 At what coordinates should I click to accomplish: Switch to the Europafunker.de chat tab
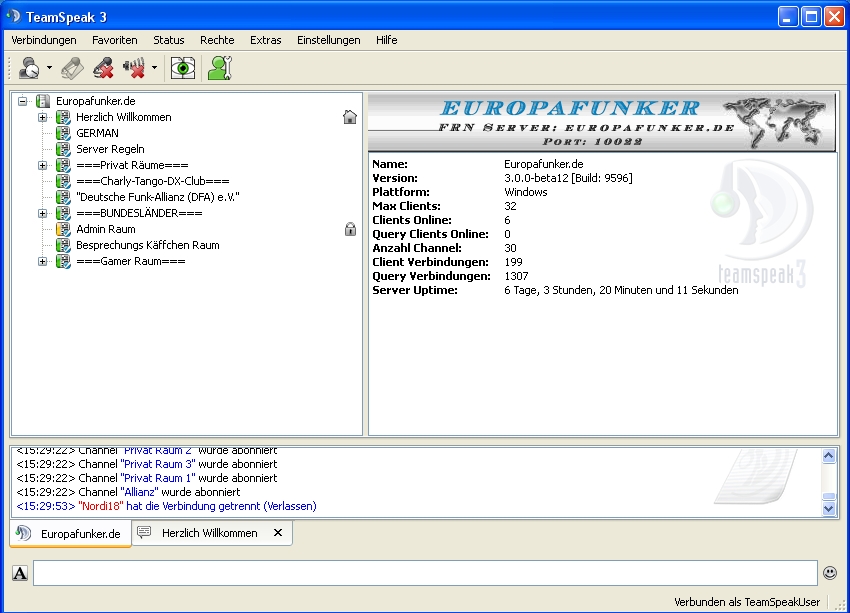[x=70, y=534]
